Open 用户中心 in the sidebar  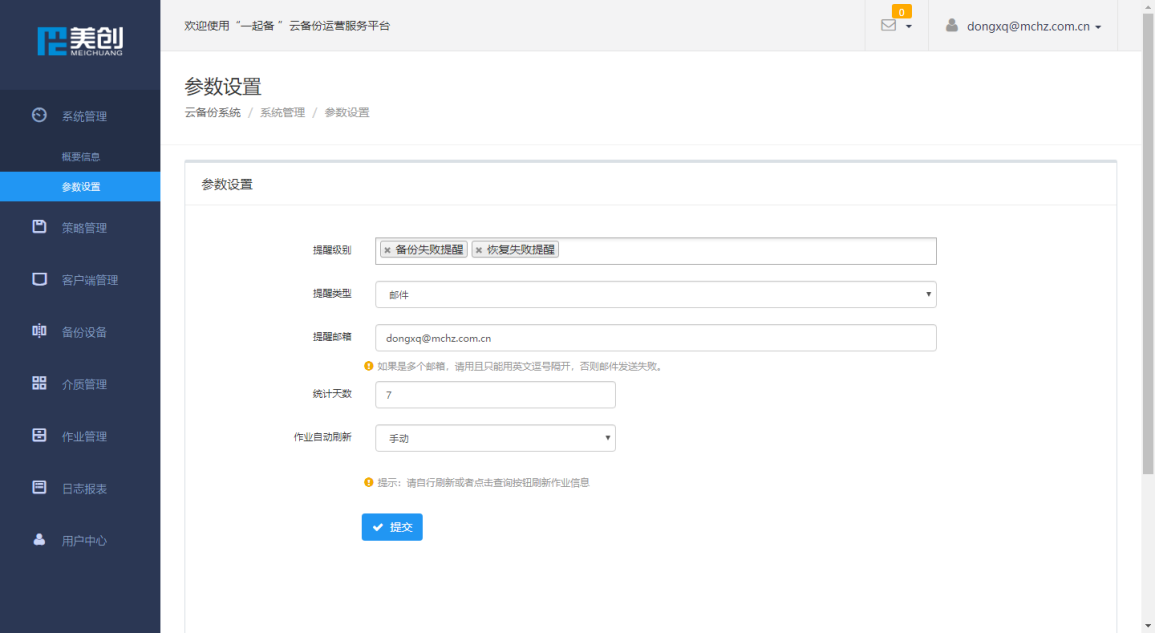point(80,540)
